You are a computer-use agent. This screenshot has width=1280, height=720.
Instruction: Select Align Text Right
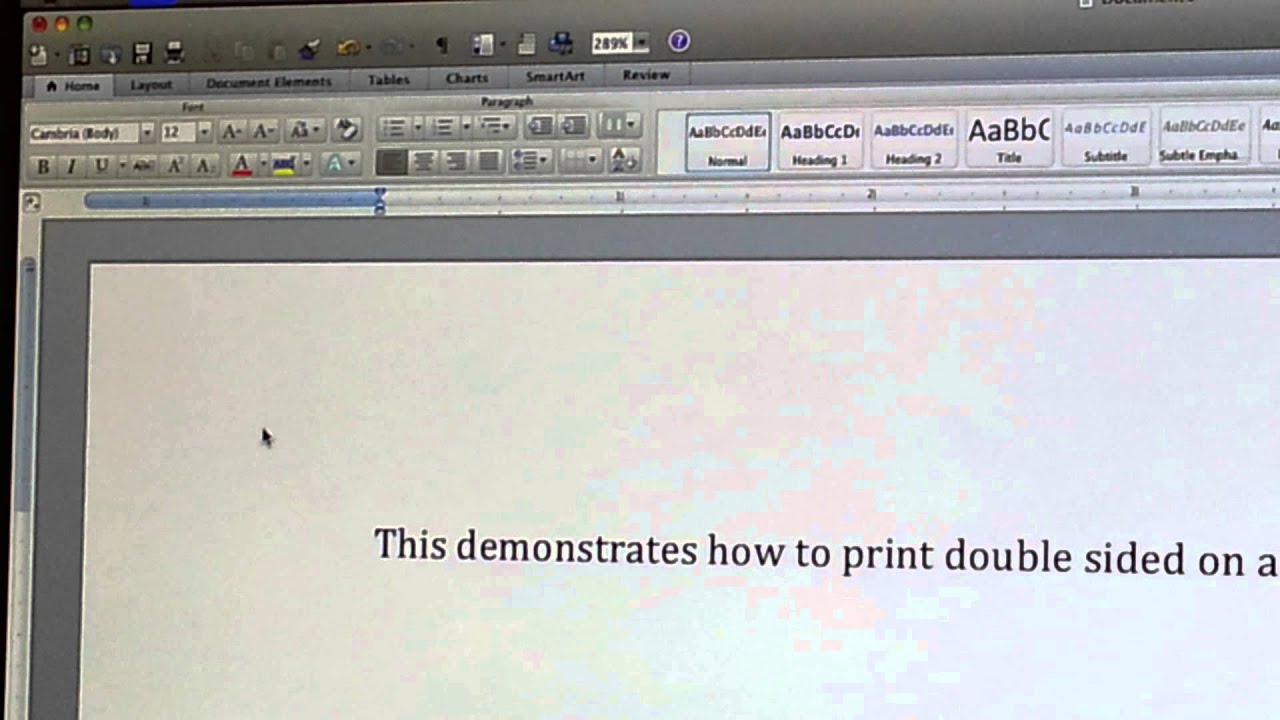tap(455, 160)
